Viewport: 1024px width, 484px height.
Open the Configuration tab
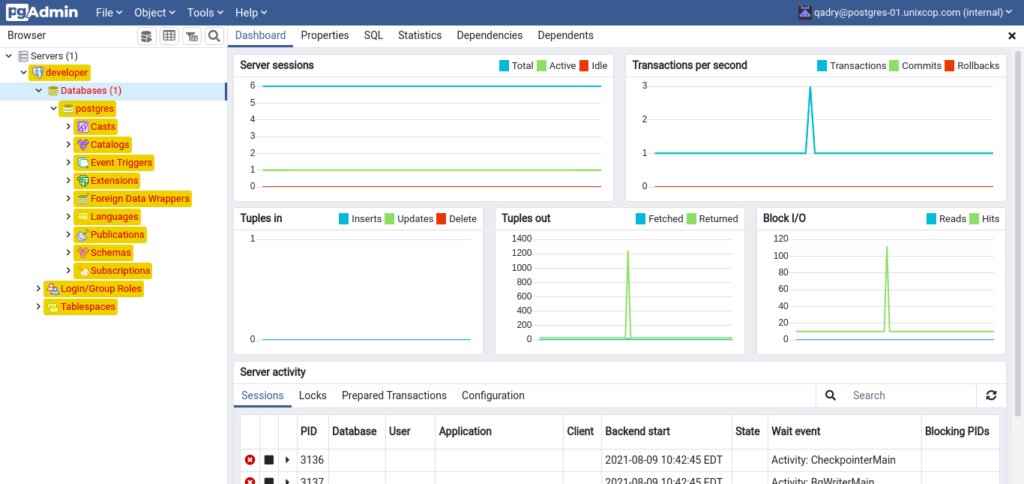[x=493, y=395]
